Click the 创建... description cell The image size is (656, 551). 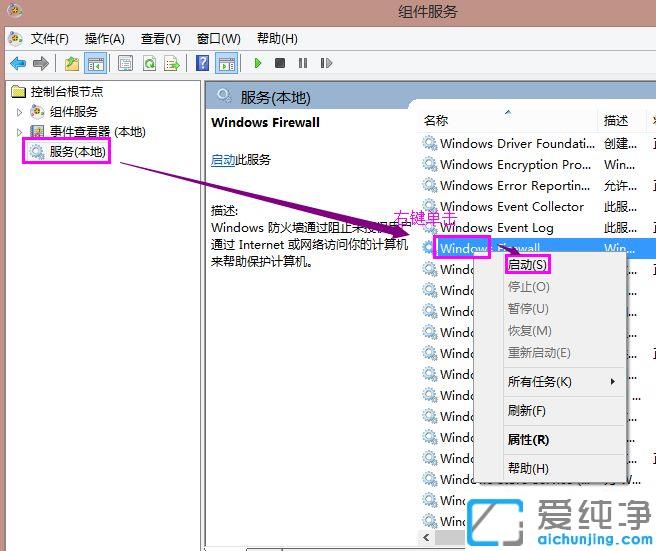point(620,144)
